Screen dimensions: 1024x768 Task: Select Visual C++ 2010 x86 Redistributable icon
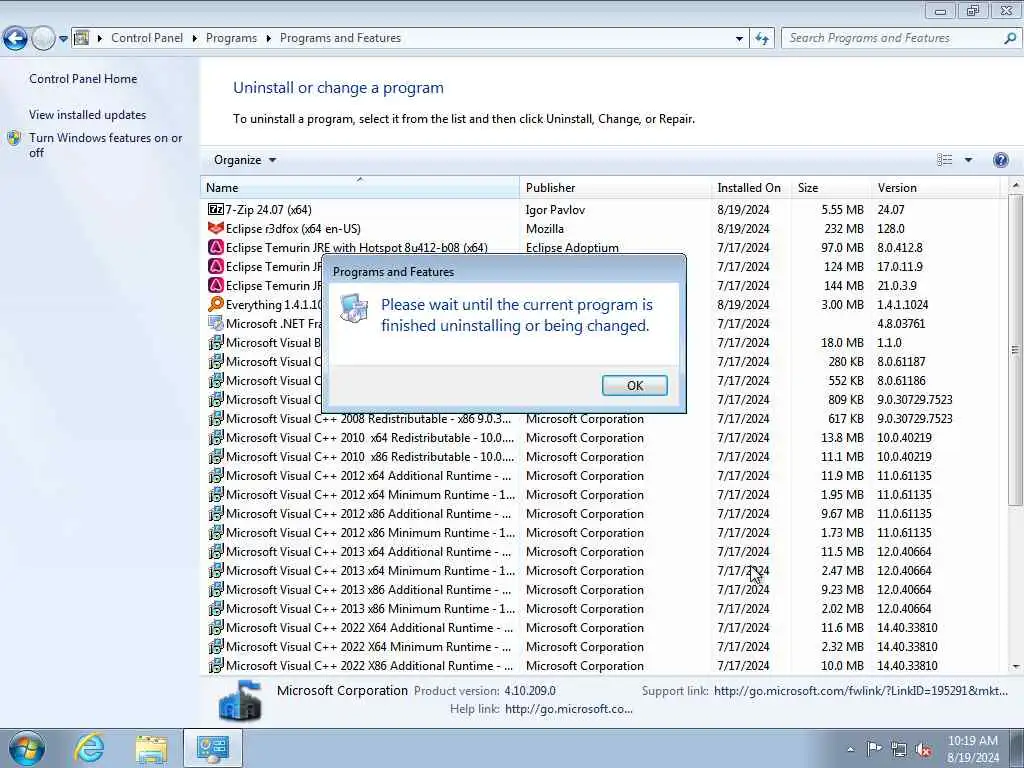216,456
